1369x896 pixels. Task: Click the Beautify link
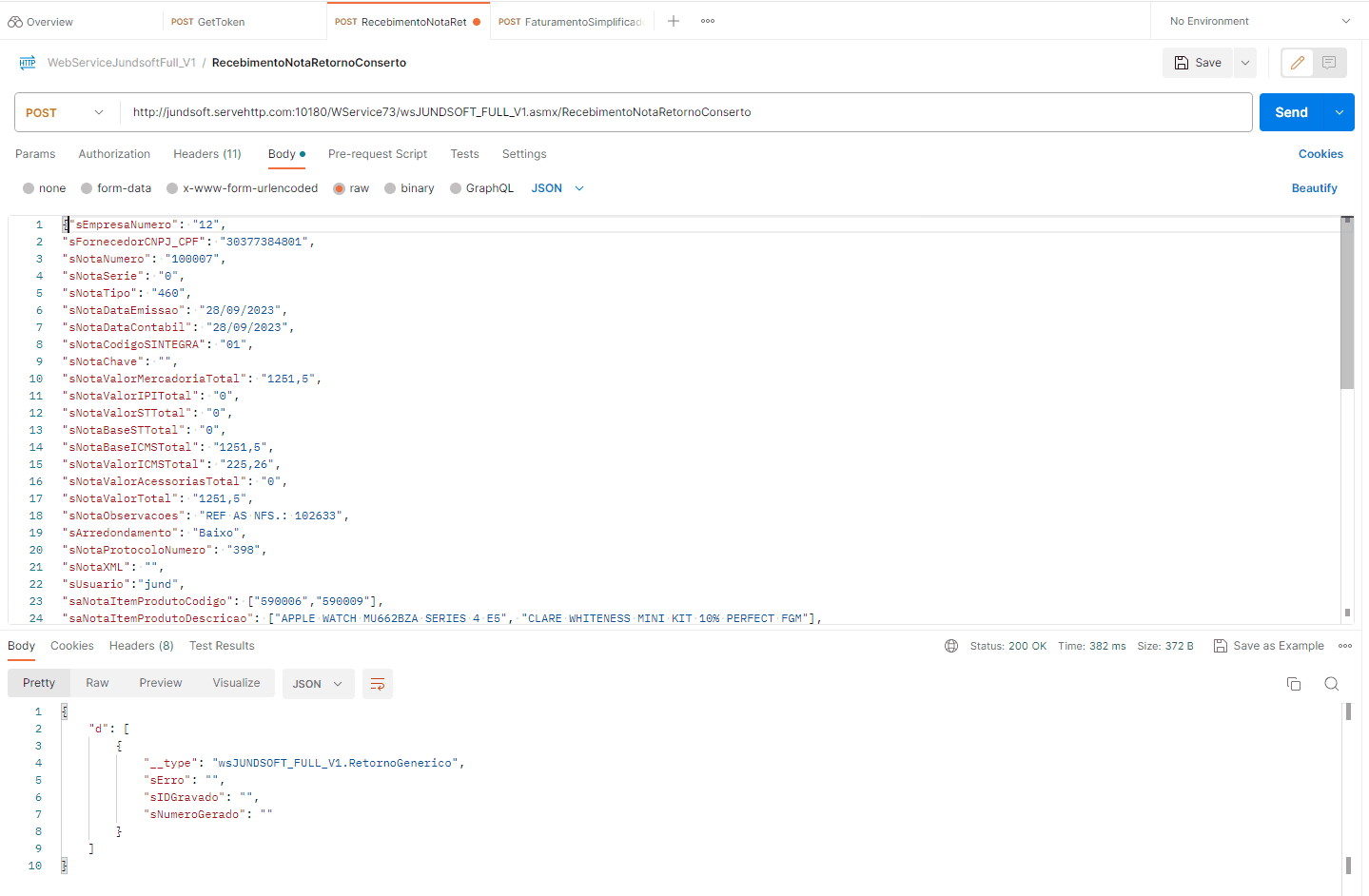click(x=1314, y=188)
